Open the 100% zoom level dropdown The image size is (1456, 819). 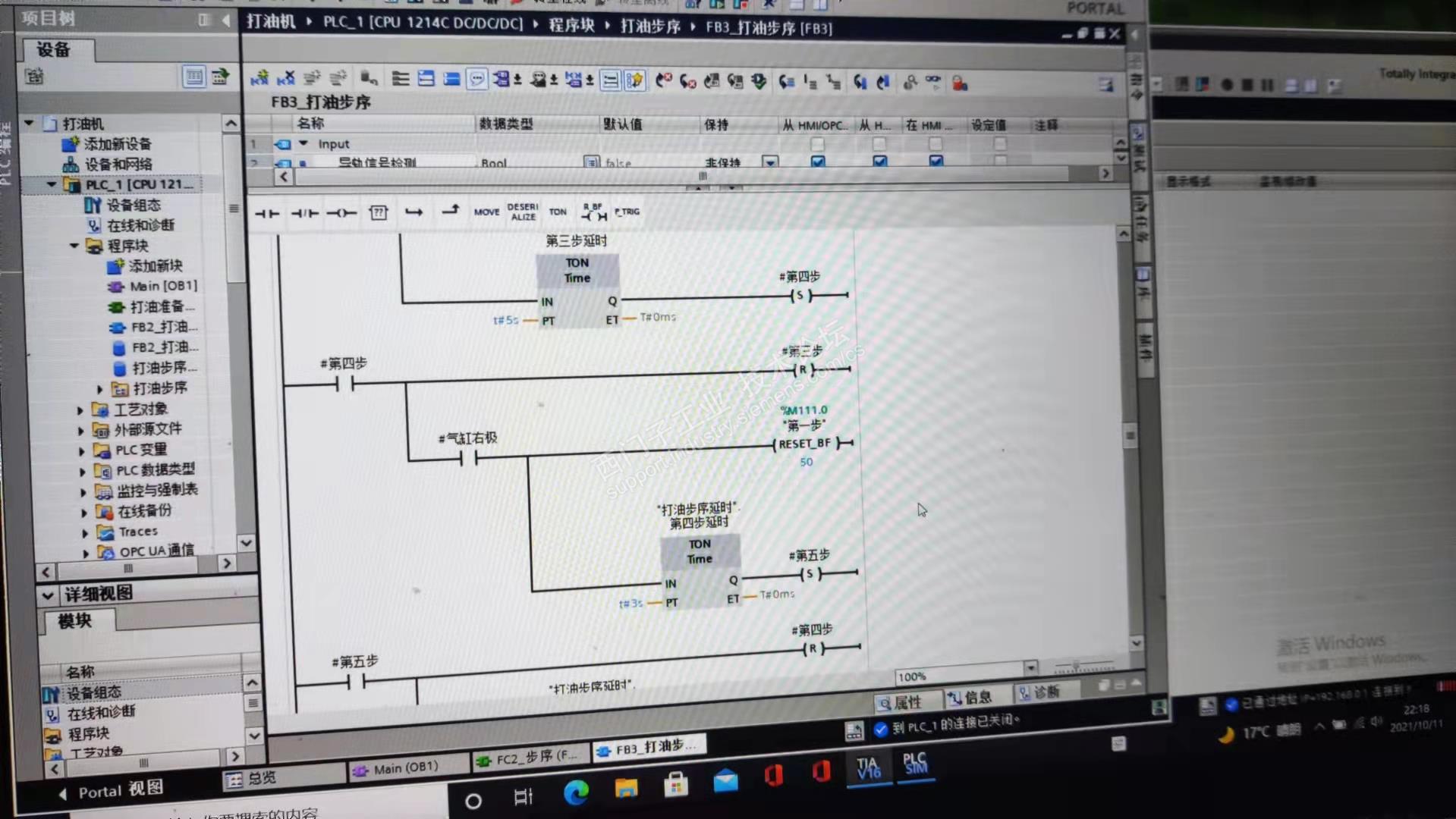(x=1030, y=668)
